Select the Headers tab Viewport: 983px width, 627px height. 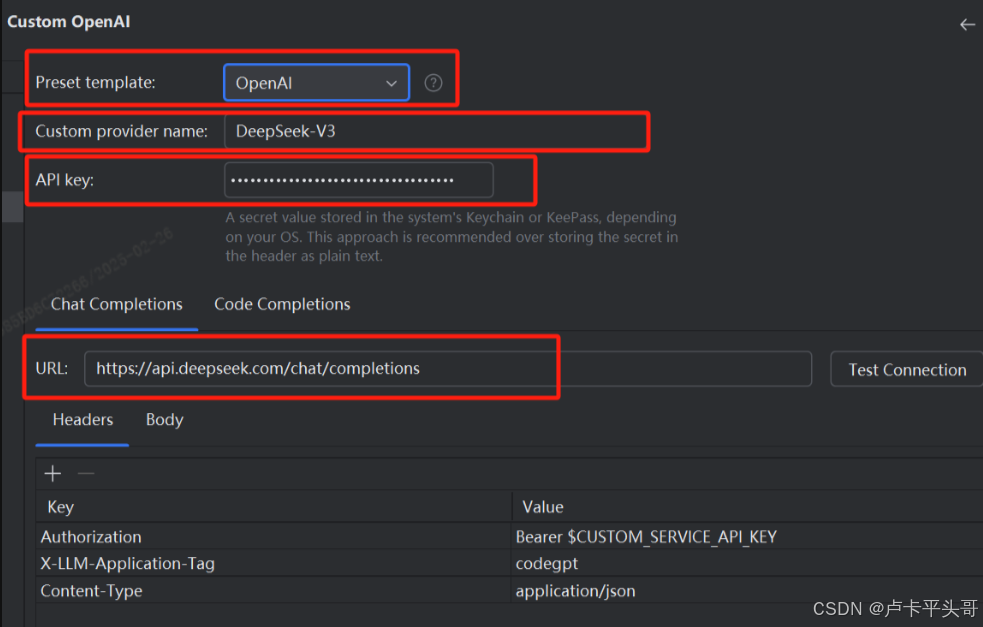point(83,420)
